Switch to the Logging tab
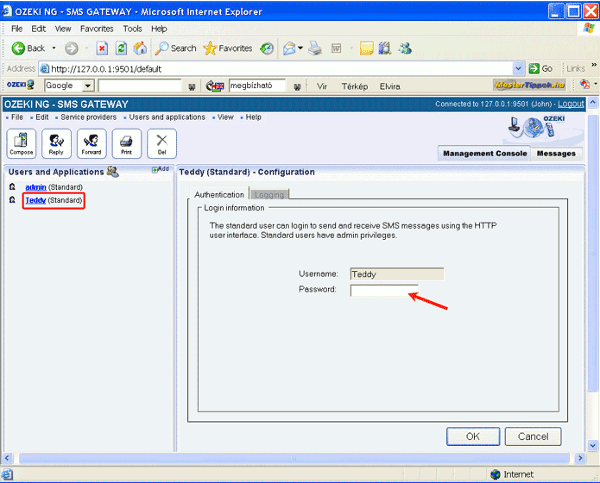This screenshot has width=600, height=483. [269, 194]
